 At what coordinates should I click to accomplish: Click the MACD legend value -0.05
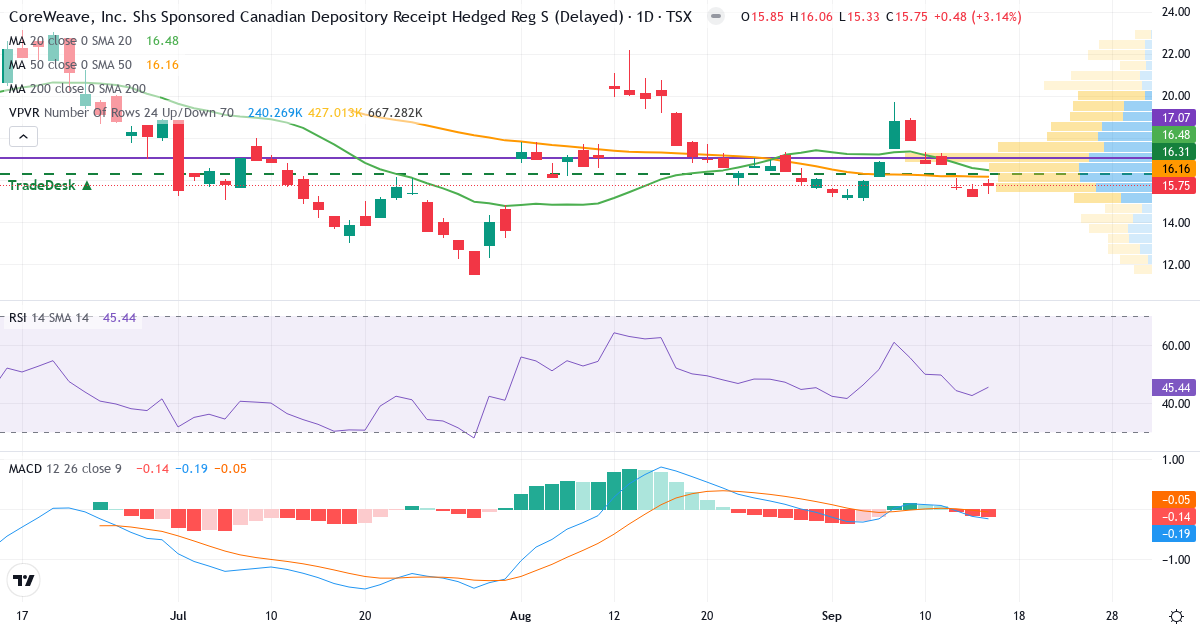pos(231,468)
